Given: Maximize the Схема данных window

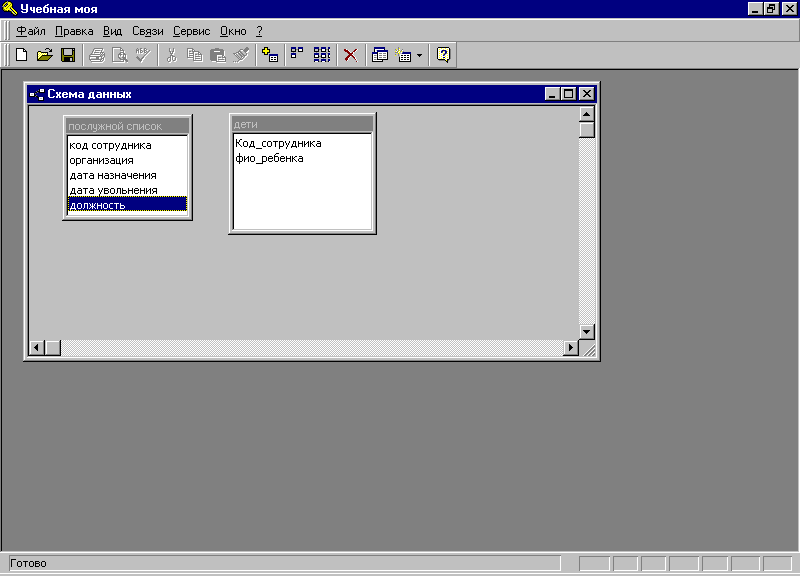Looking at the screenshot, I should point(568,94).
